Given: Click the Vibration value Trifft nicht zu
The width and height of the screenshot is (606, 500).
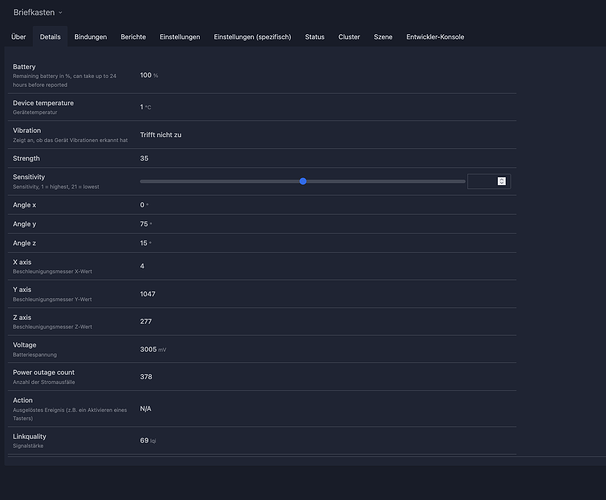Looking at the screenshot, I should (x=160, y=135).
